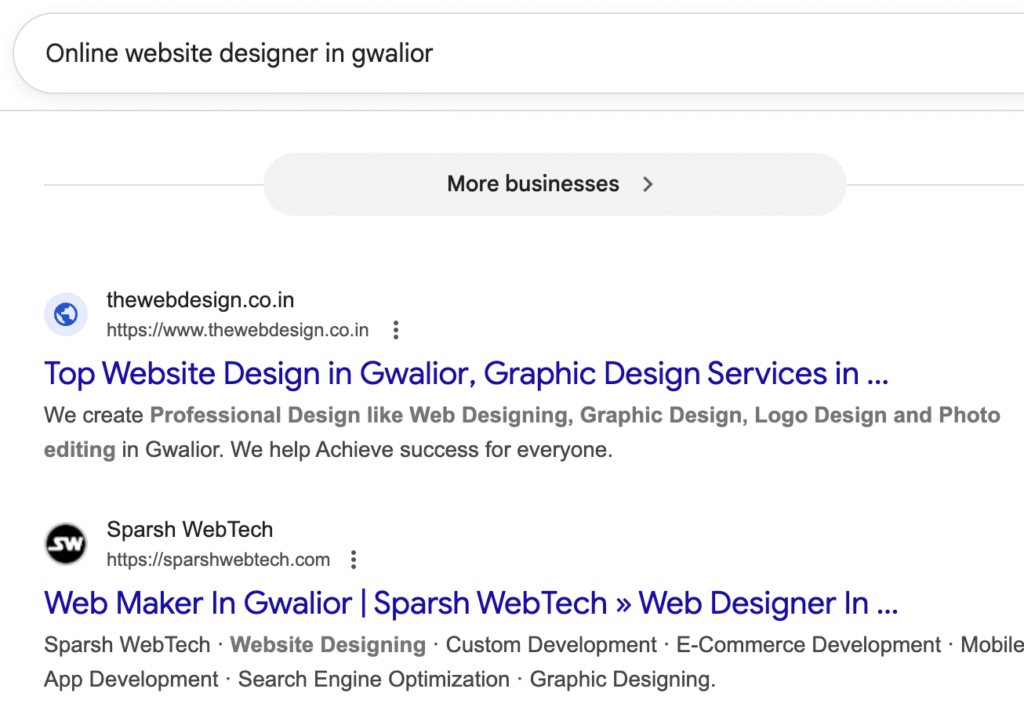The width and height of the screenshot is (1024, 707).
Task: Click the thewebdesign.co.in site name
Action: click(x=200, y=300)
